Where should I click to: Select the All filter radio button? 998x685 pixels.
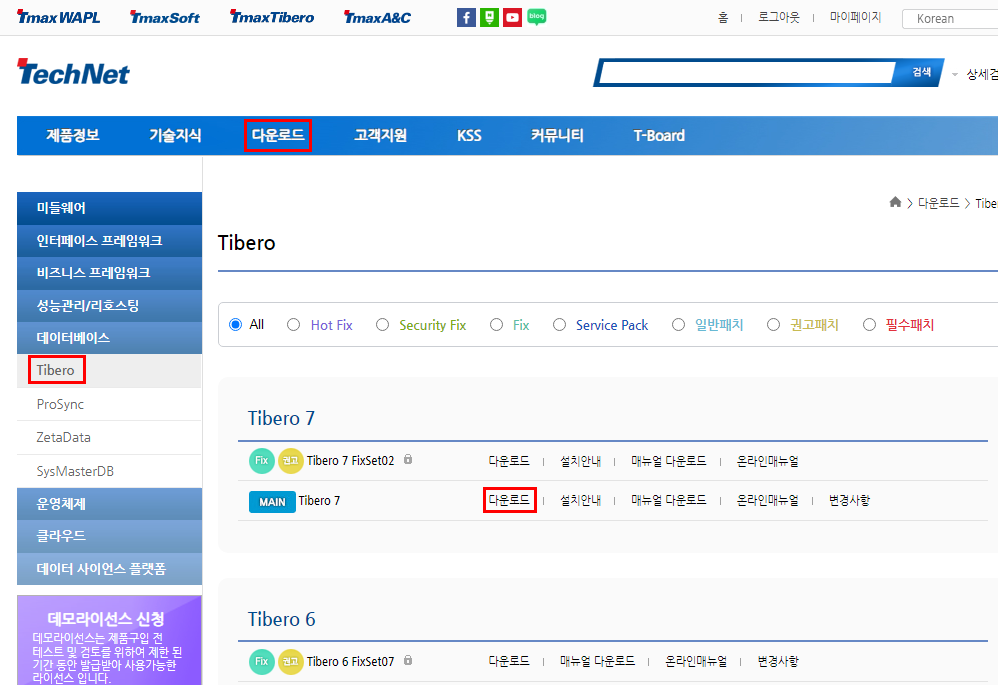tap(235, 325)
